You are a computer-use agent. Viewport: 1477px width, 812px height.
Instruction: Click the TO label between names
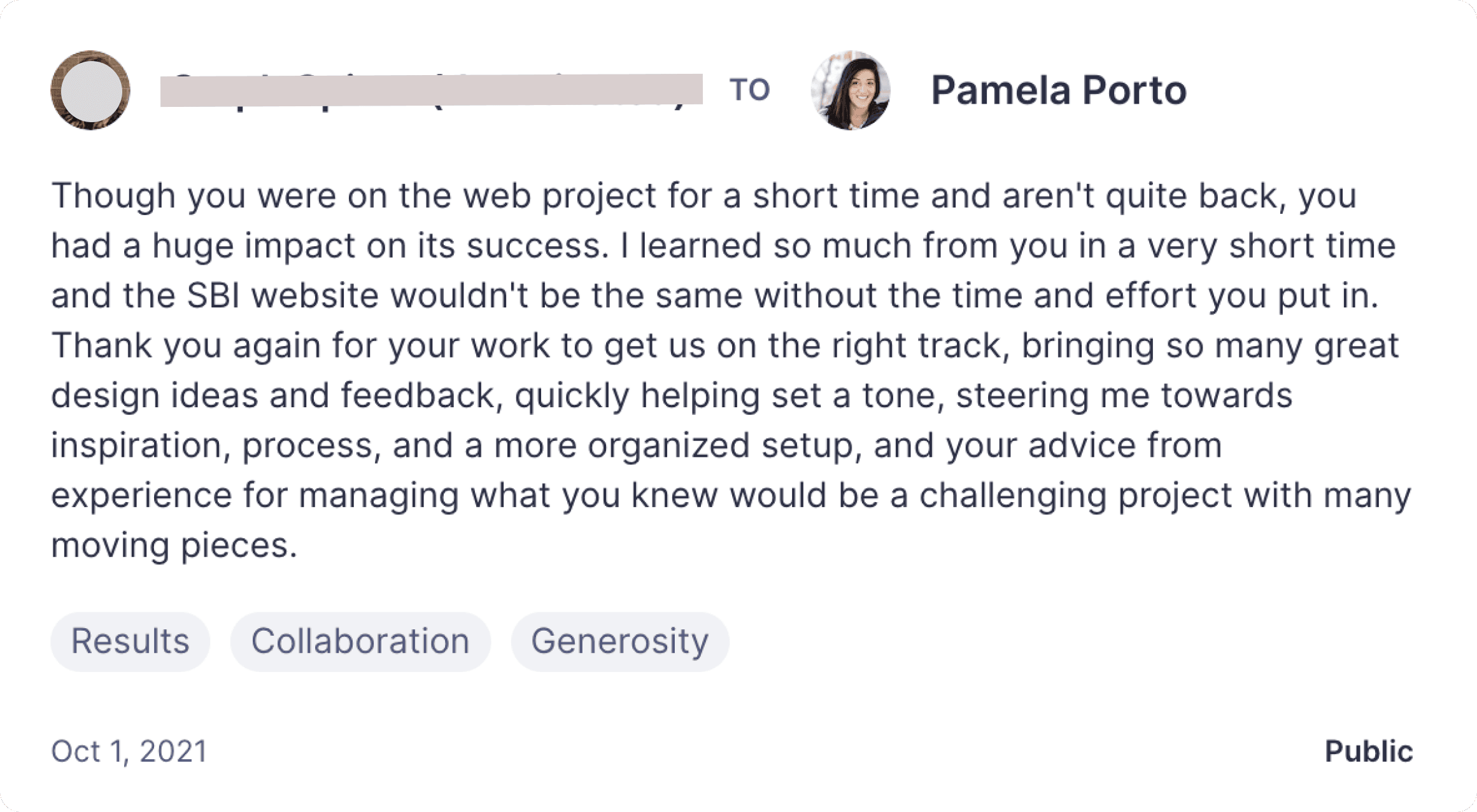[750, 90]
